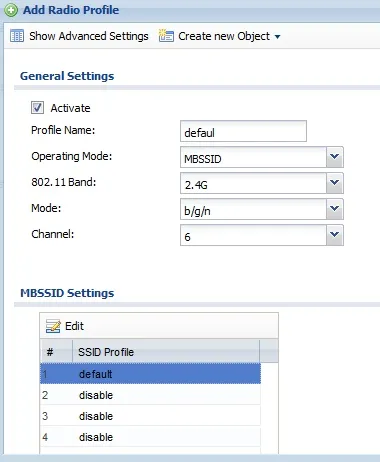The height and width of the screenshot is (462, 380).
Task: Click the channel 6 value field
Action: click(x=253, y=235)
